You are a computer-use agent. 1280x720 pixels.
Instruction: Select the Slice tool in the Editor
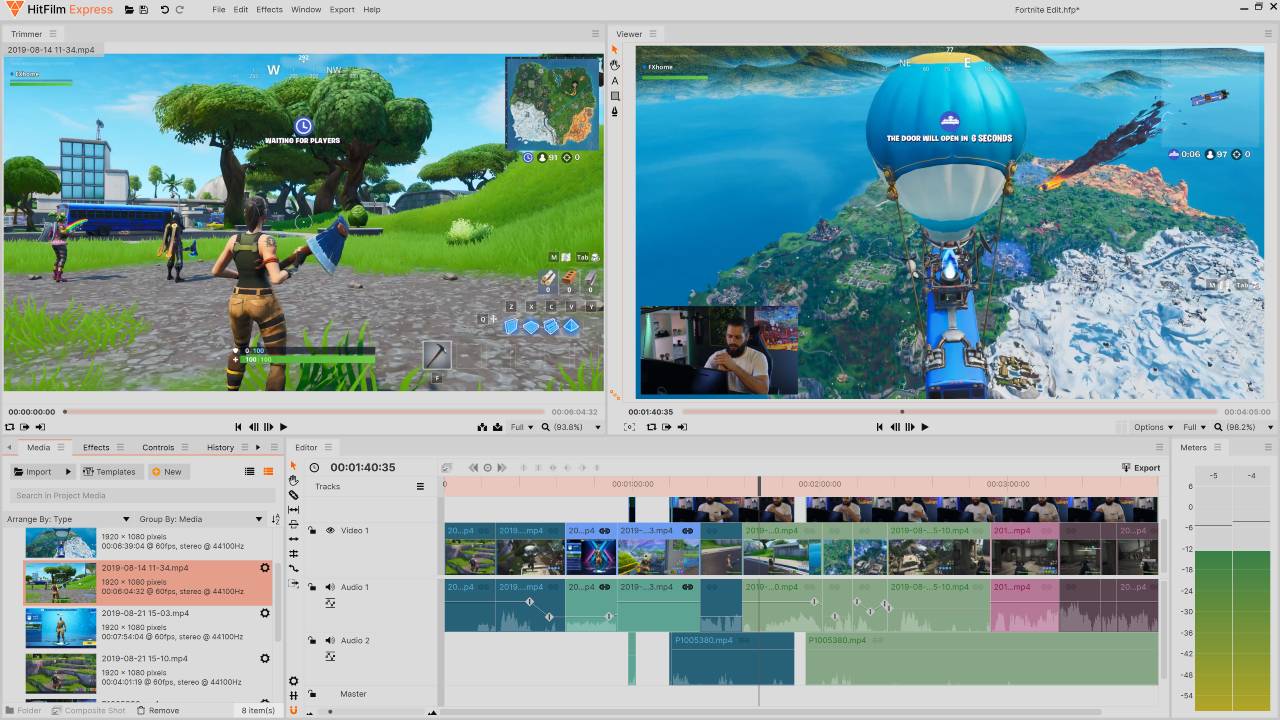[x=294, y=495]
